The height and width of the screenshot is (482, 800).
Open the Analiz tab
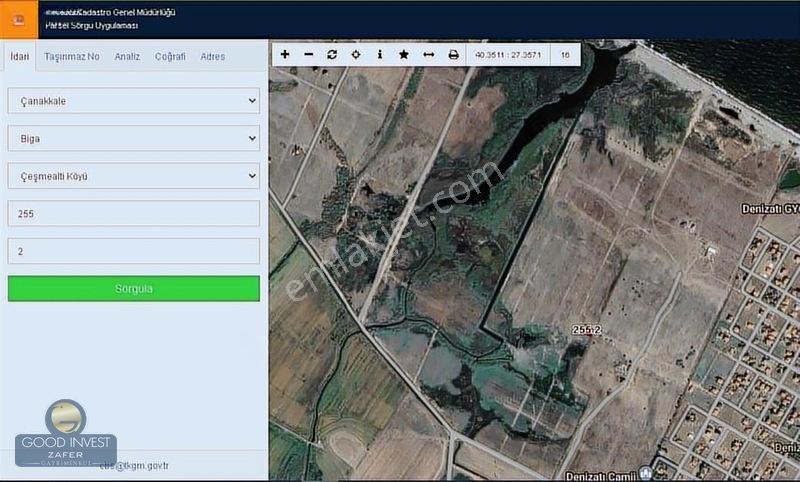pos(127,57)
